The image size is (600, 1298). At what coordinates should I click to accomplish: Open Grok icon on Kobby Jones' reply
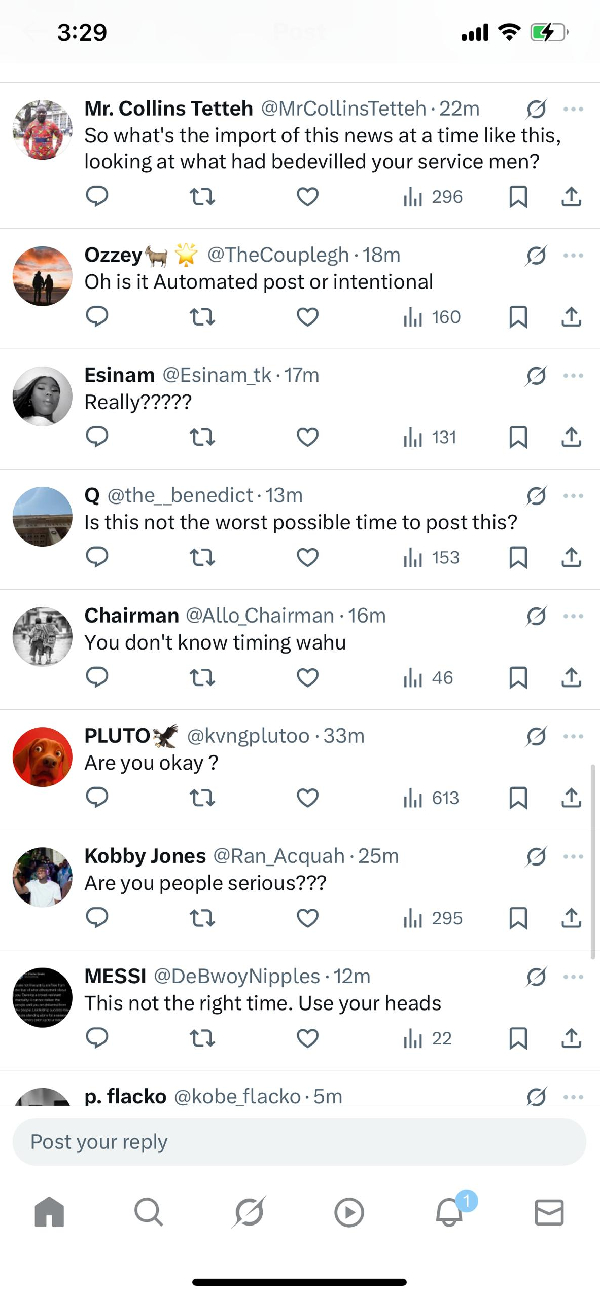(536, 857)
